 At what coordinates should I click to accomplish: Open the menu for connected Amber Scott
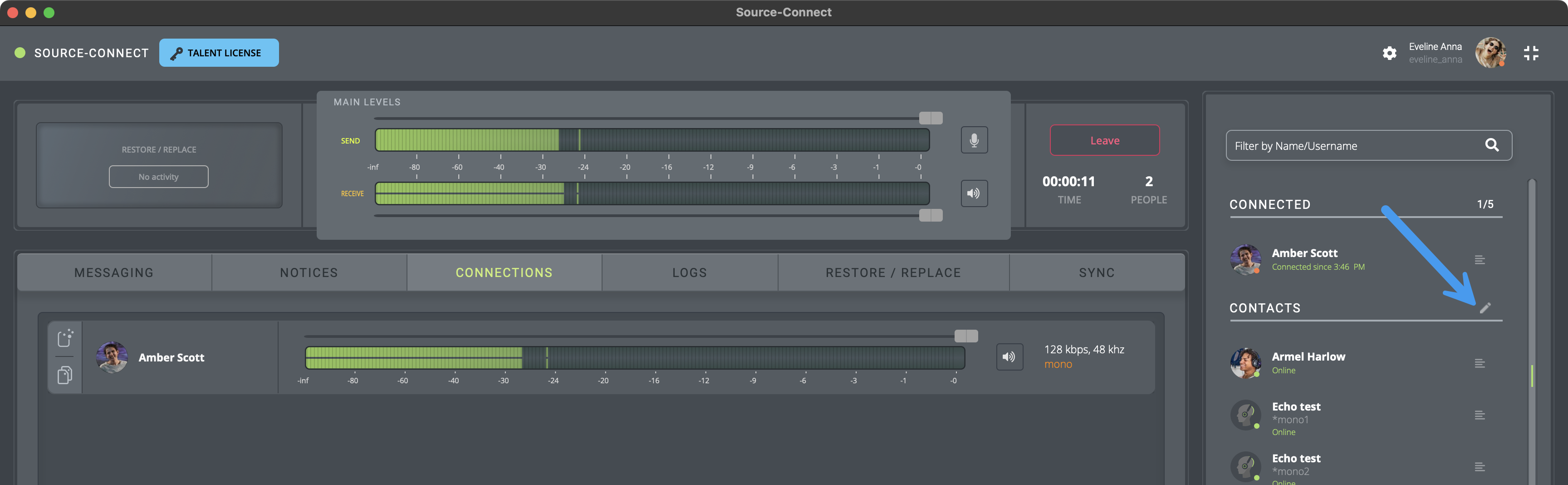1480,260
